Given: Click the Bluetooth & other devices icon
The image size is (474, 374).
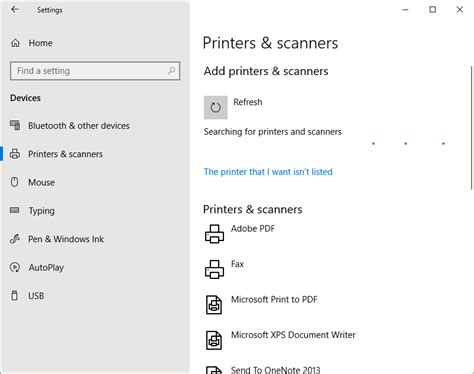Looking at the screenshot, I should tap(15, 125).
